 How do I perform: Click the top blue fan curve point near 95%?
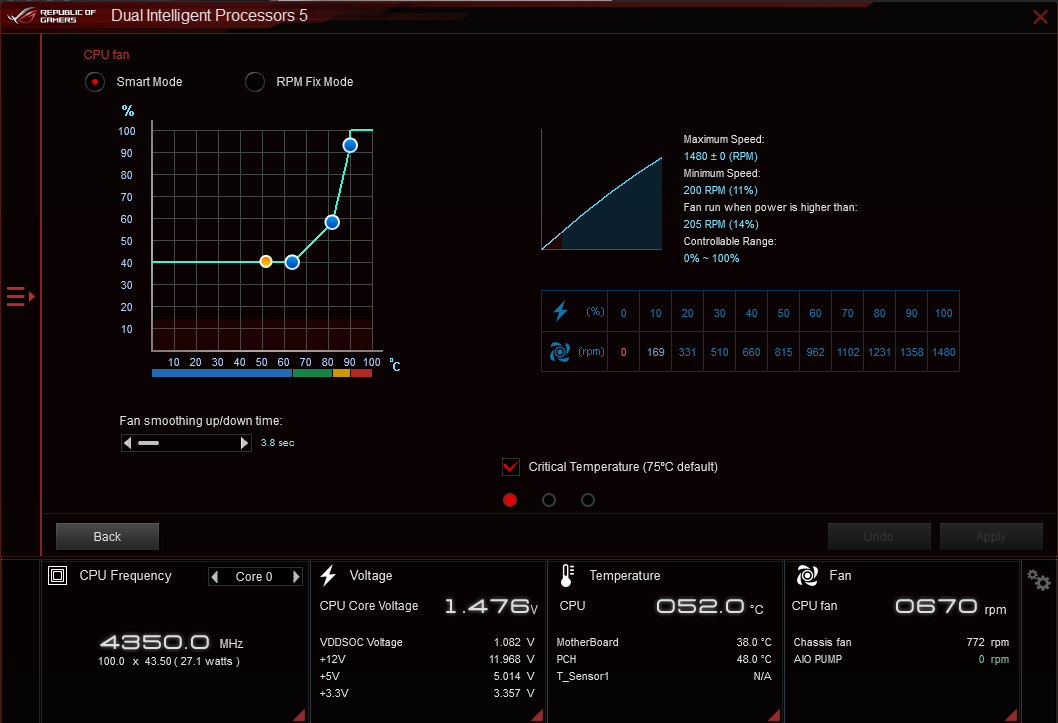[350, 145]
